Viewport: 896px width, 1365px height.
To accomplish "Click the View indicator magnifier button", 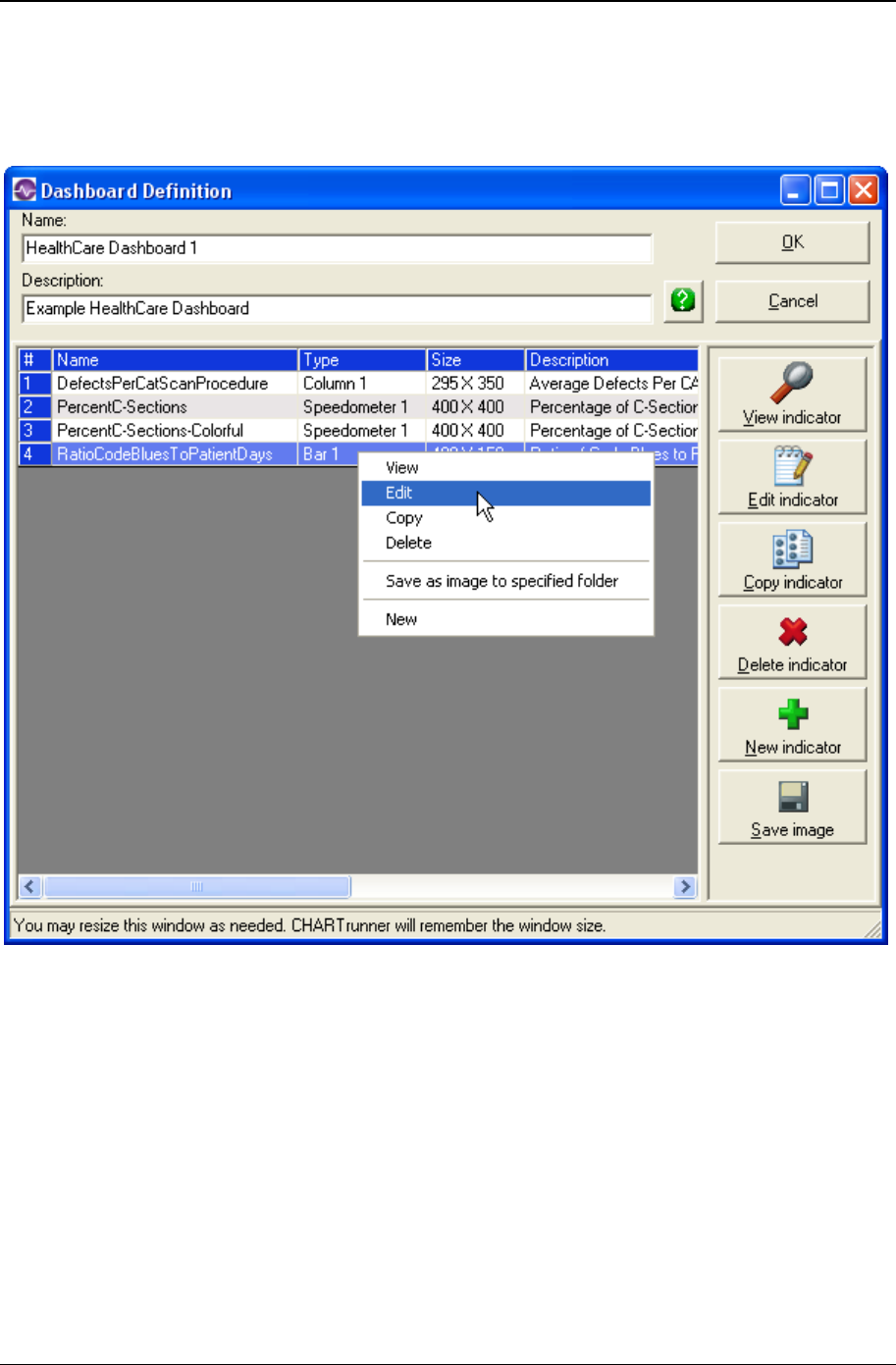I will (792, 394).
